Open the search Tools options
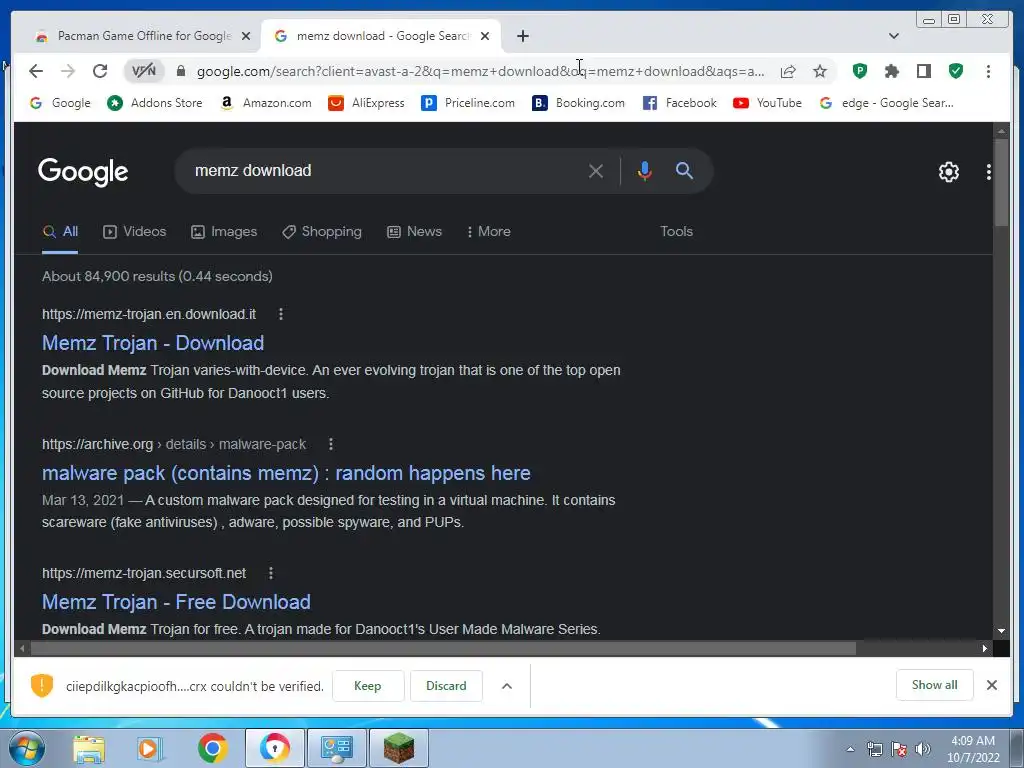Image resolution: width=1024 pixels, height=768 pixels. click(676, 231)
